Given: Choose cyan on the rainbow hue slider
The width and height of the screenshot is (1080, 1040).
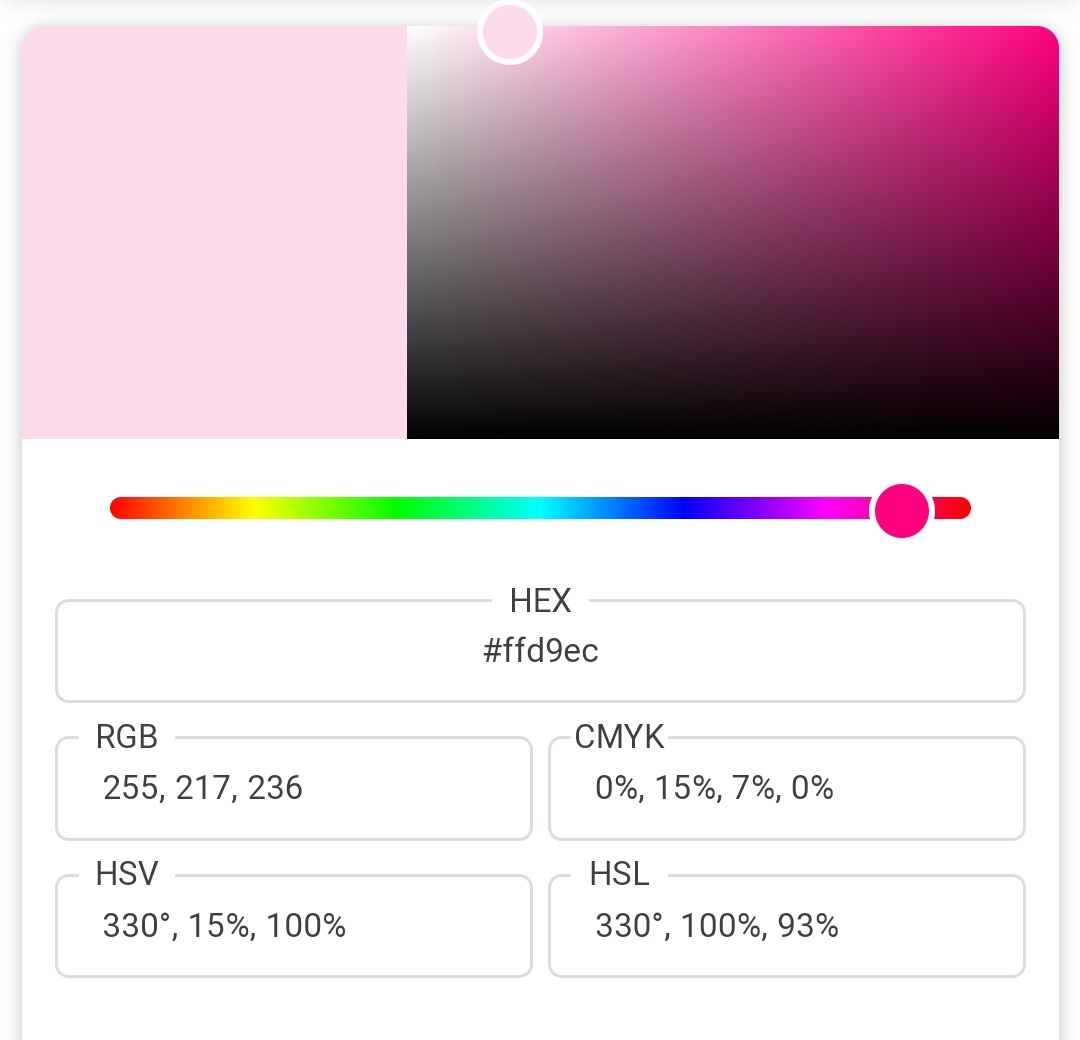Looking at the screenshot, I should pyautogui.click(x=540, y=509).
